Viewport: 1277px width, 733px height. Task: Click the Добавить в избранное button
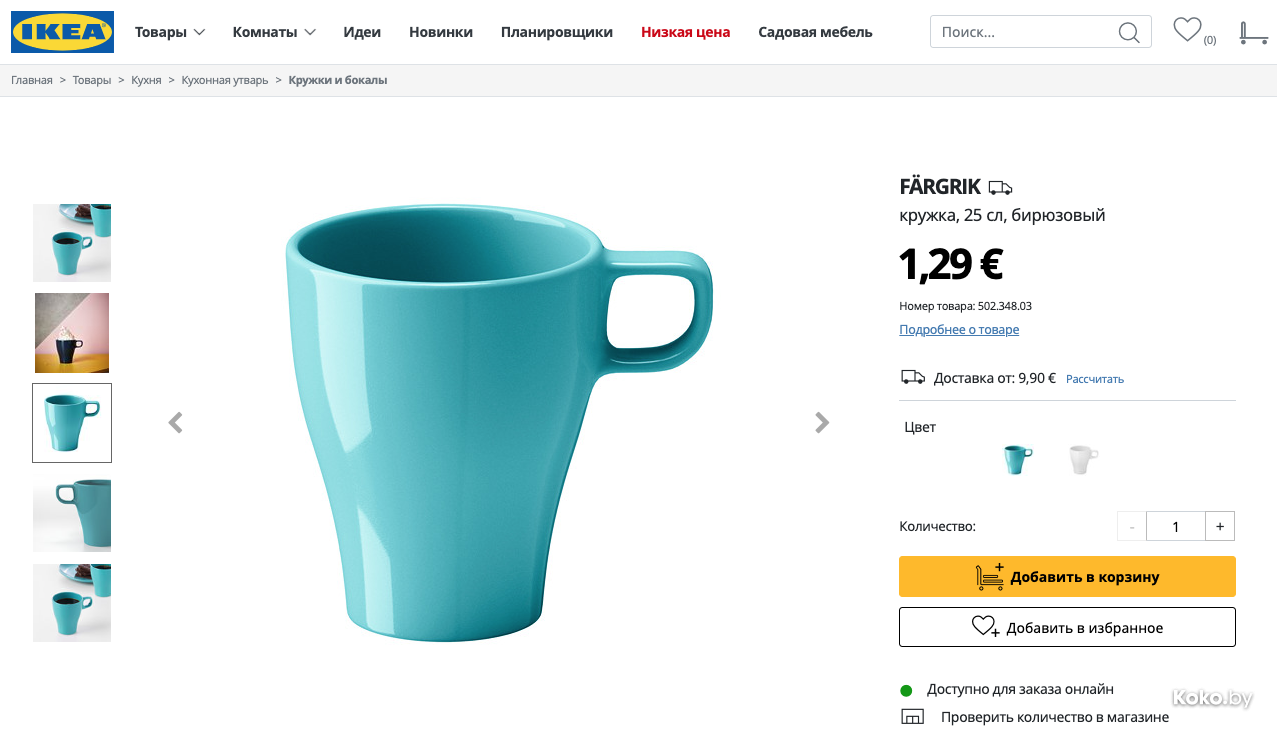[1067, 627]
